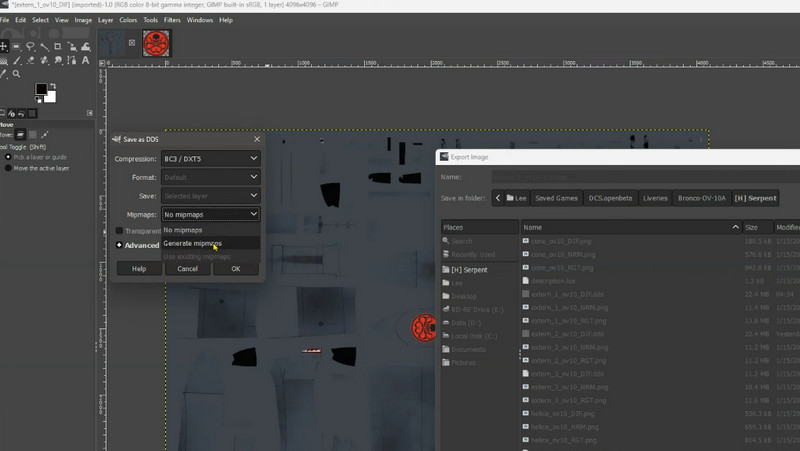The width and height of the screenshot is (800, 451).
Task: Collapse the Mipmaps dropdown
Action: (x=211, y=214)
